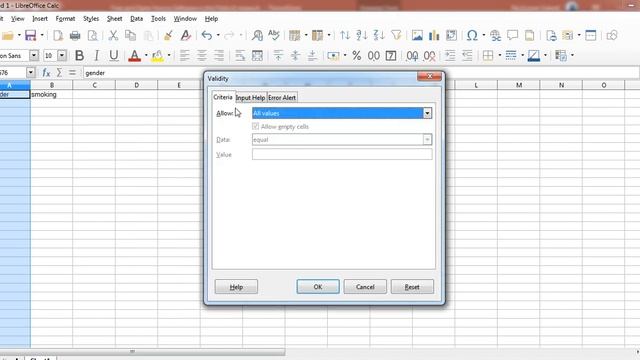Click the Save document icon
The image size is (640, 360).
(31, 36)
